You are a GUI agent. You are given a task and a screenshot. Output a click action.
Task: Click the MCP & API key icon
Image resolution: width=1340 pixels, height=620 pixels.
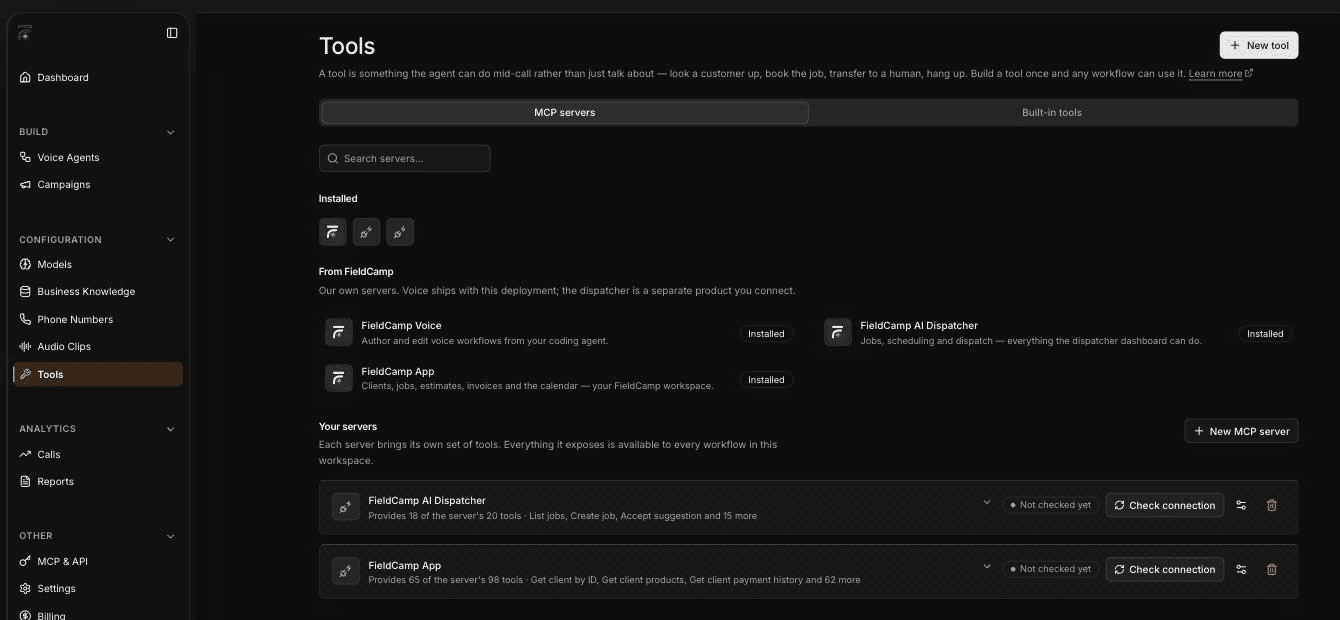26,561
